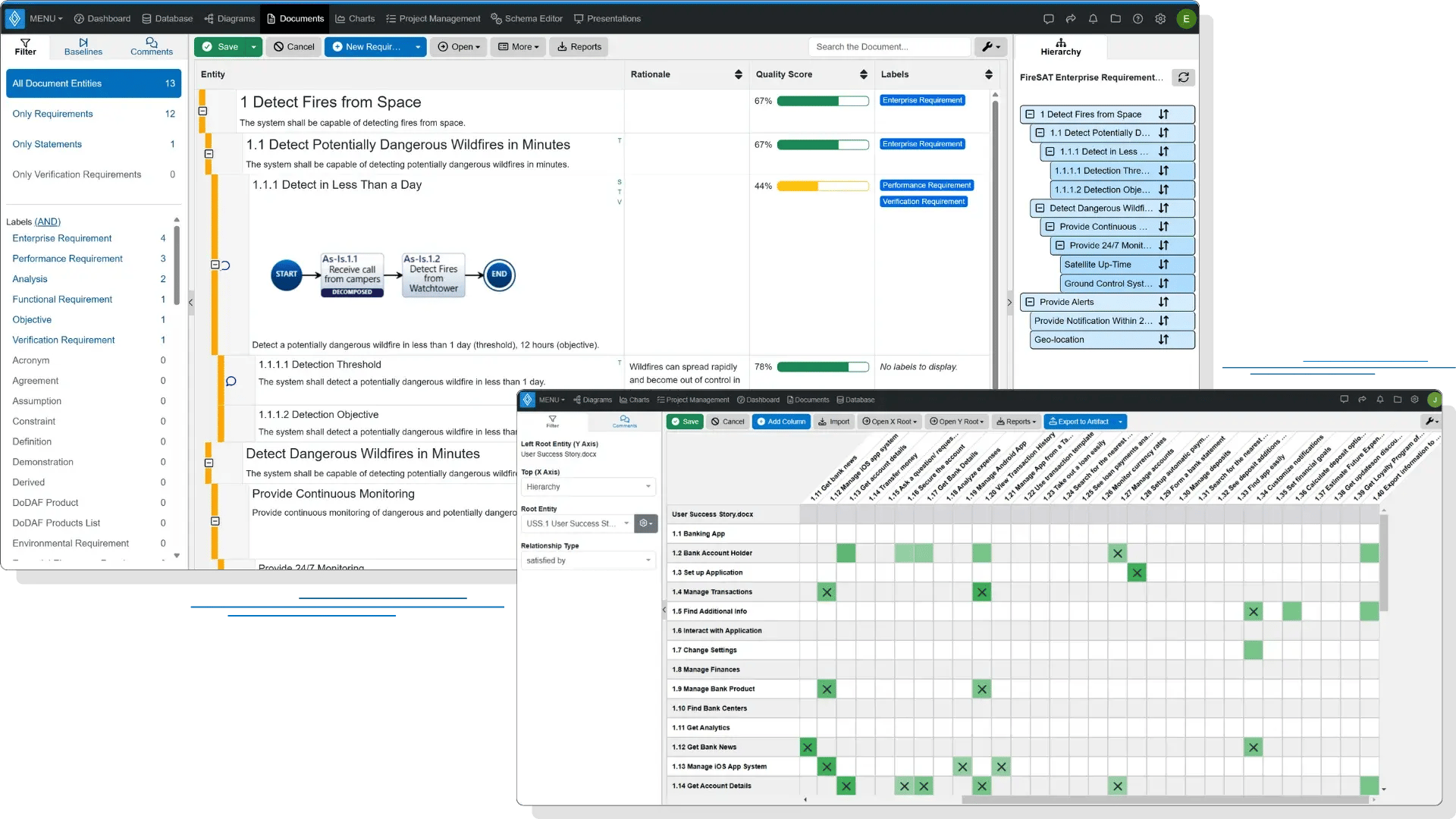The height and width of the screenshot is (819, 1456).
Task: Collapse 1.1 Detect Potentially D... in the Hierarchy tree
Action: 1040,133
